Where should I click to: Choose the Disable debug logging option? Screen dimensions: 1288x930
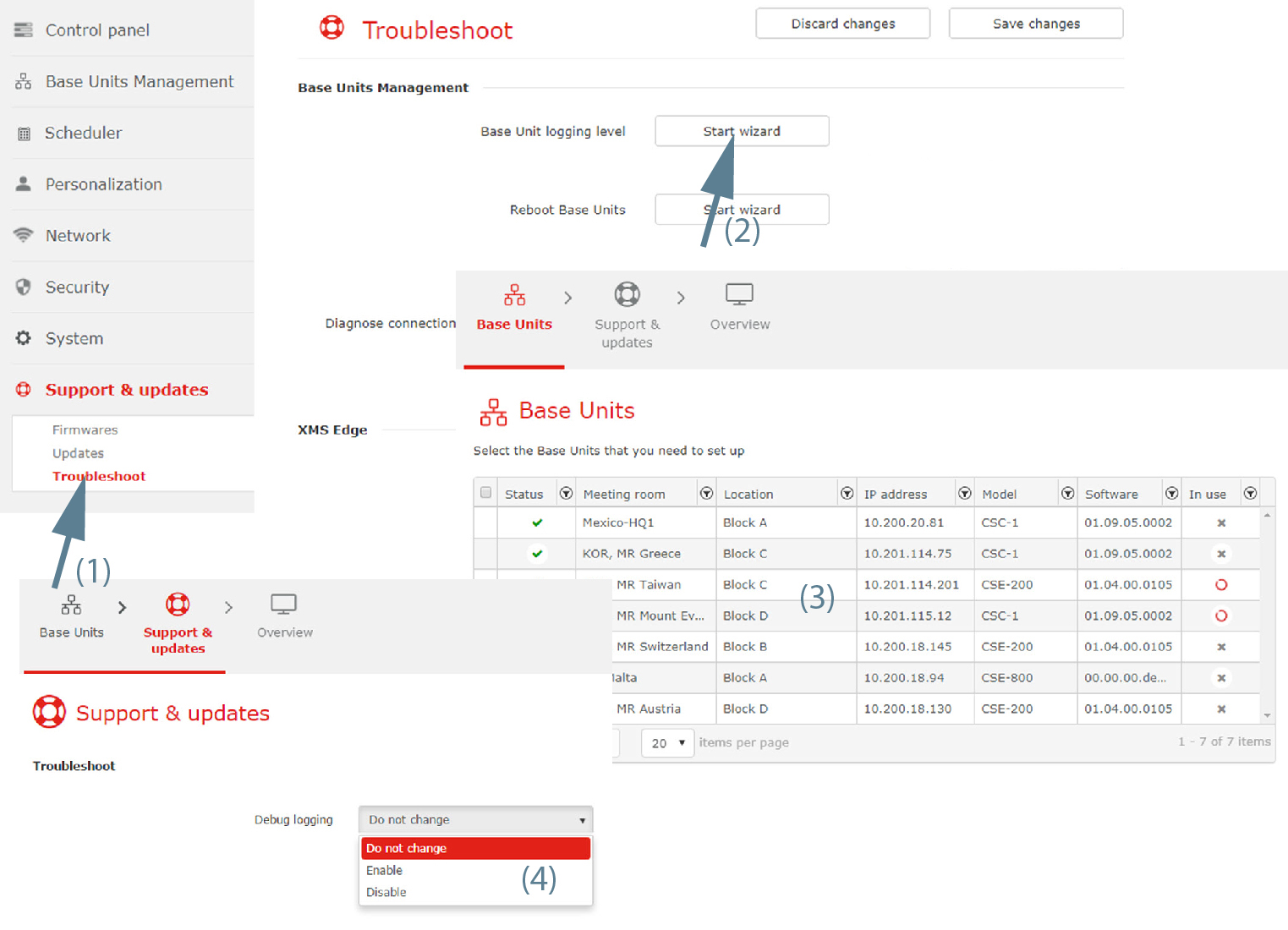475,892
